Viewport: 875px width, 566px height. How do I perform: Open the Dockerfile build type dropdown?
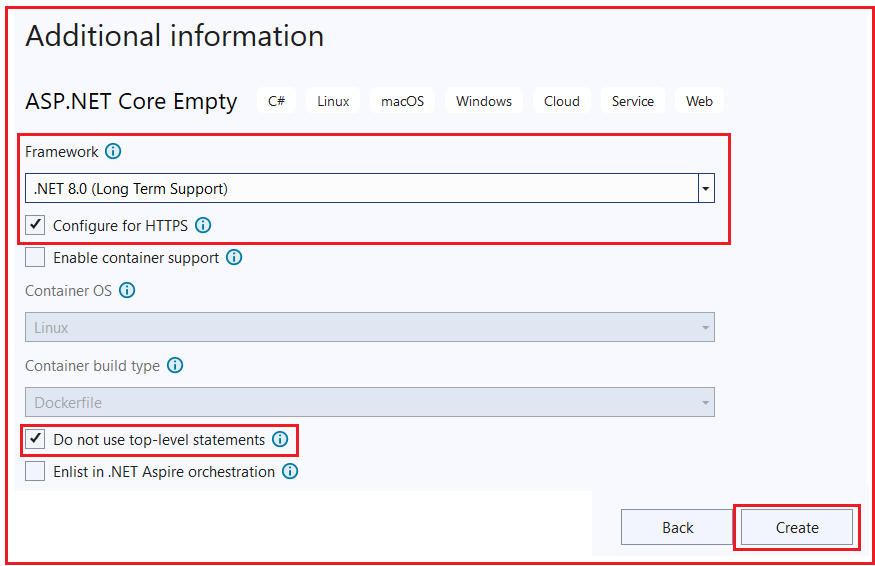(370, 402)
